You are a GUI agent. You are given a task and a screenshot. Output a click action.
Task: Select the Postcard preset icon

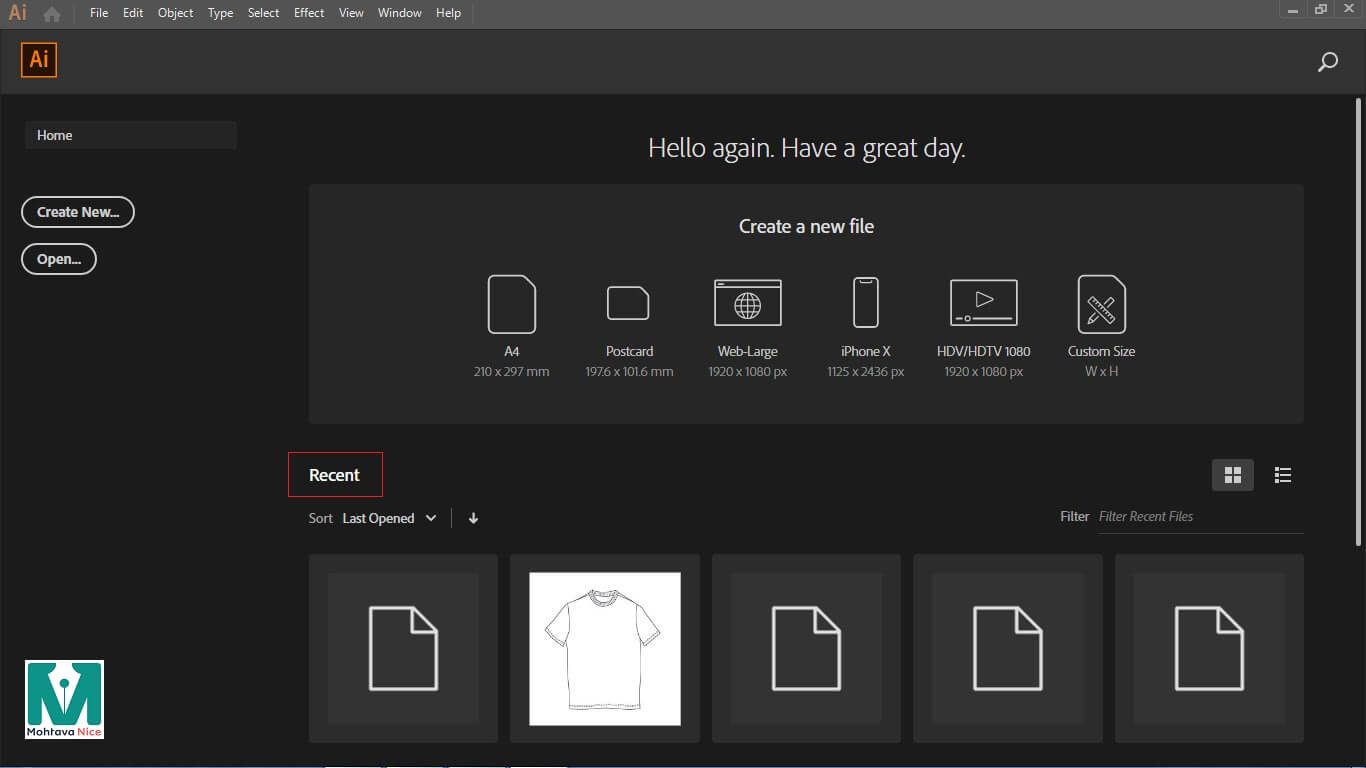tap(628, 303)
